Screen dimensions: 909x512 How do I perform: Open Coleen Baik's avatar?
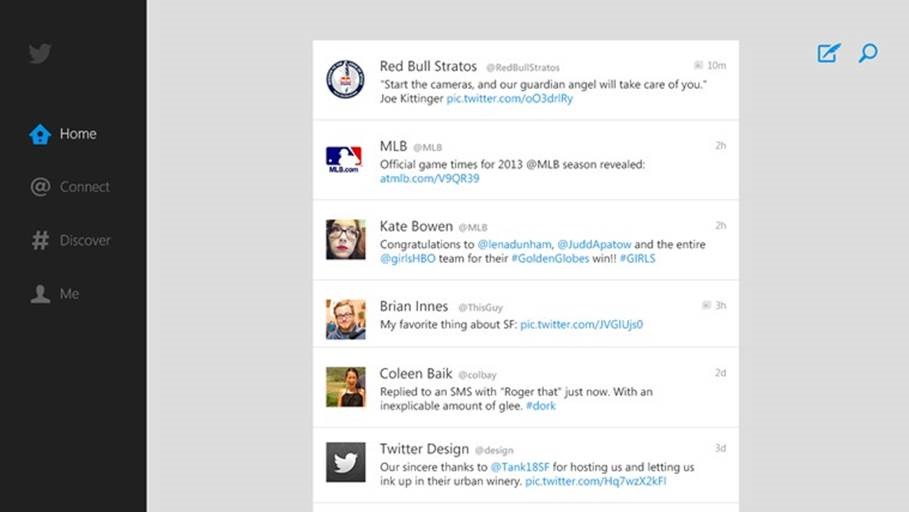click(x=345, y=387)
